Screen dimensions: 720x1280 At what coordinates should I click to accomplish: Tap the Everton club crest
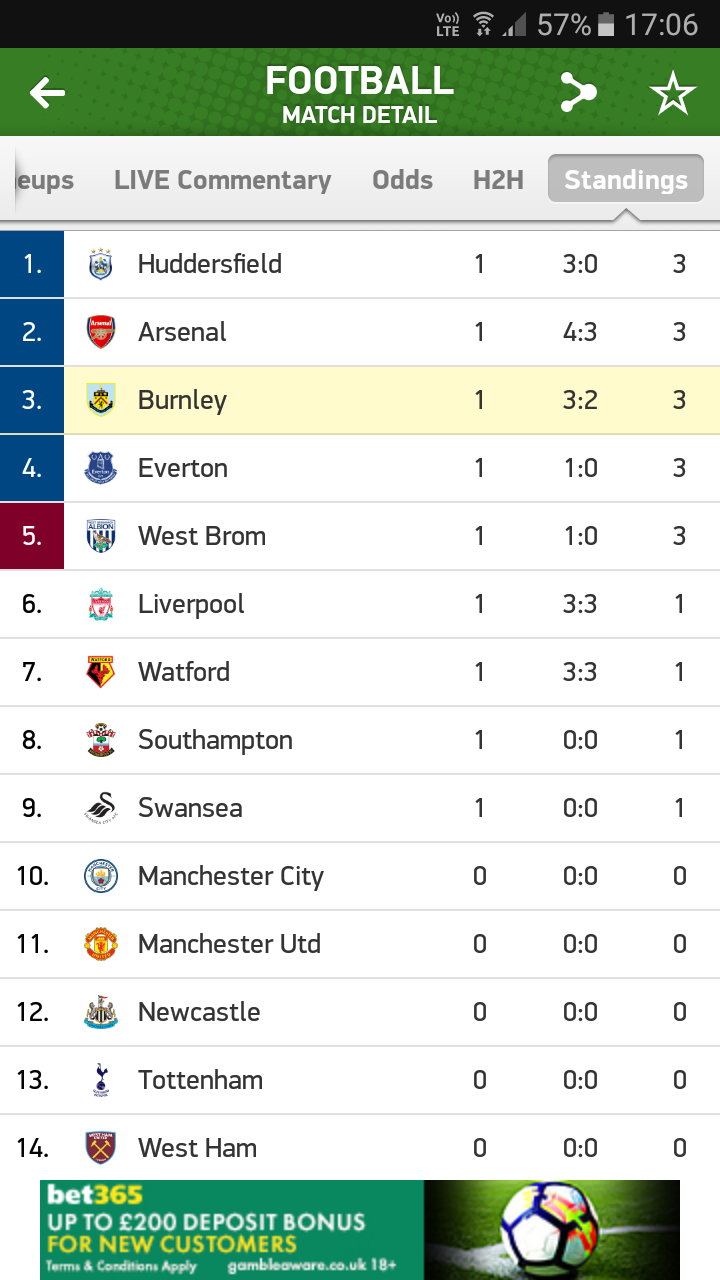[x=101, y=468]
